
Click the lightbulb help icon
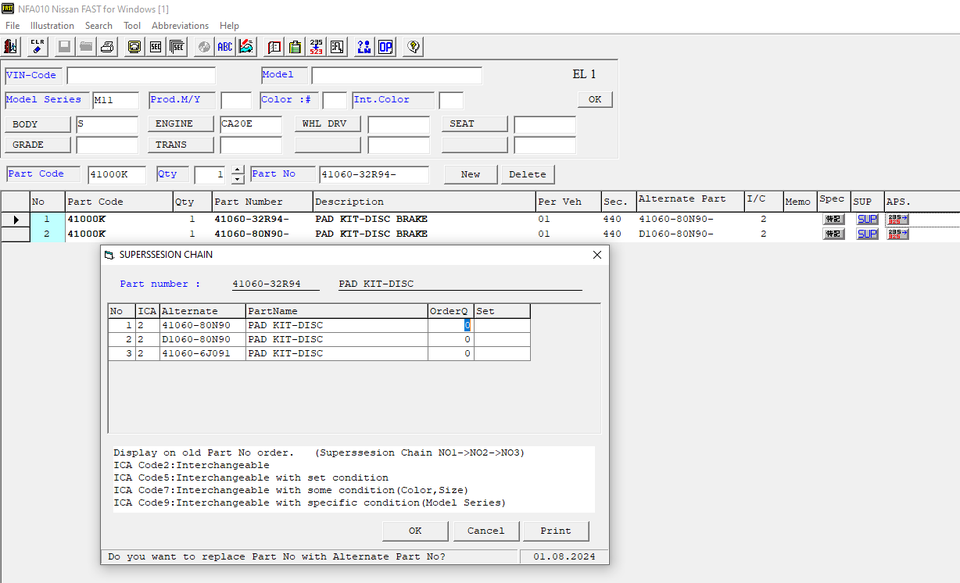[x=413, y=47]
